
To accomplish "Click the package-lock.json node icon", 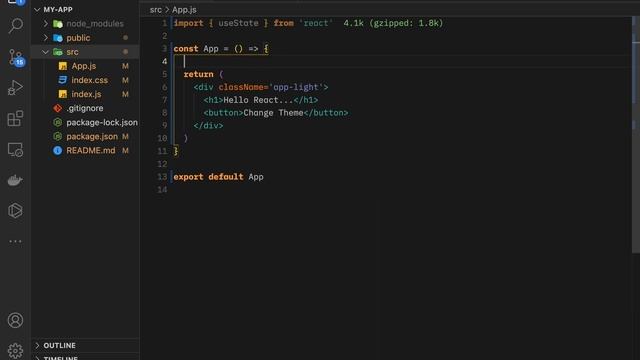I will tap(58, 122).
